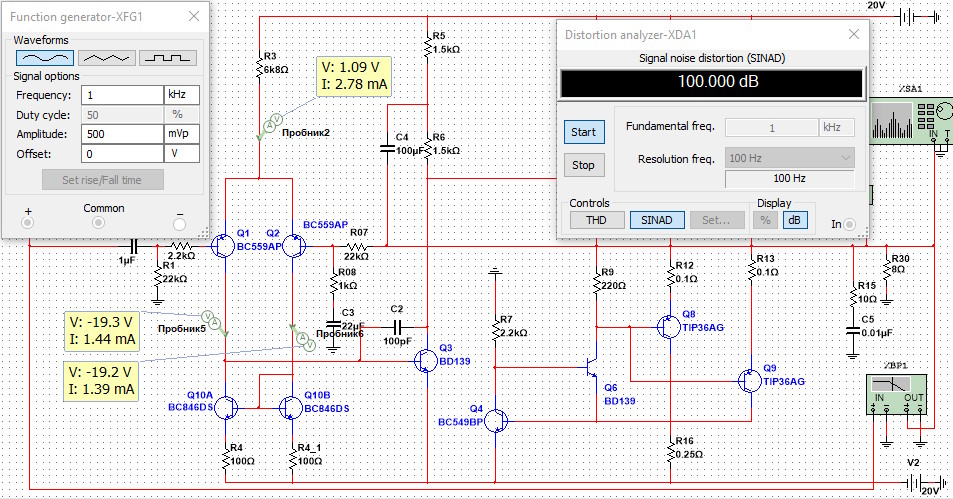Image resolution: width=953 pixels, height=499 pixels.
Task: Select the triangle waveform button
Action: [106, 58]
